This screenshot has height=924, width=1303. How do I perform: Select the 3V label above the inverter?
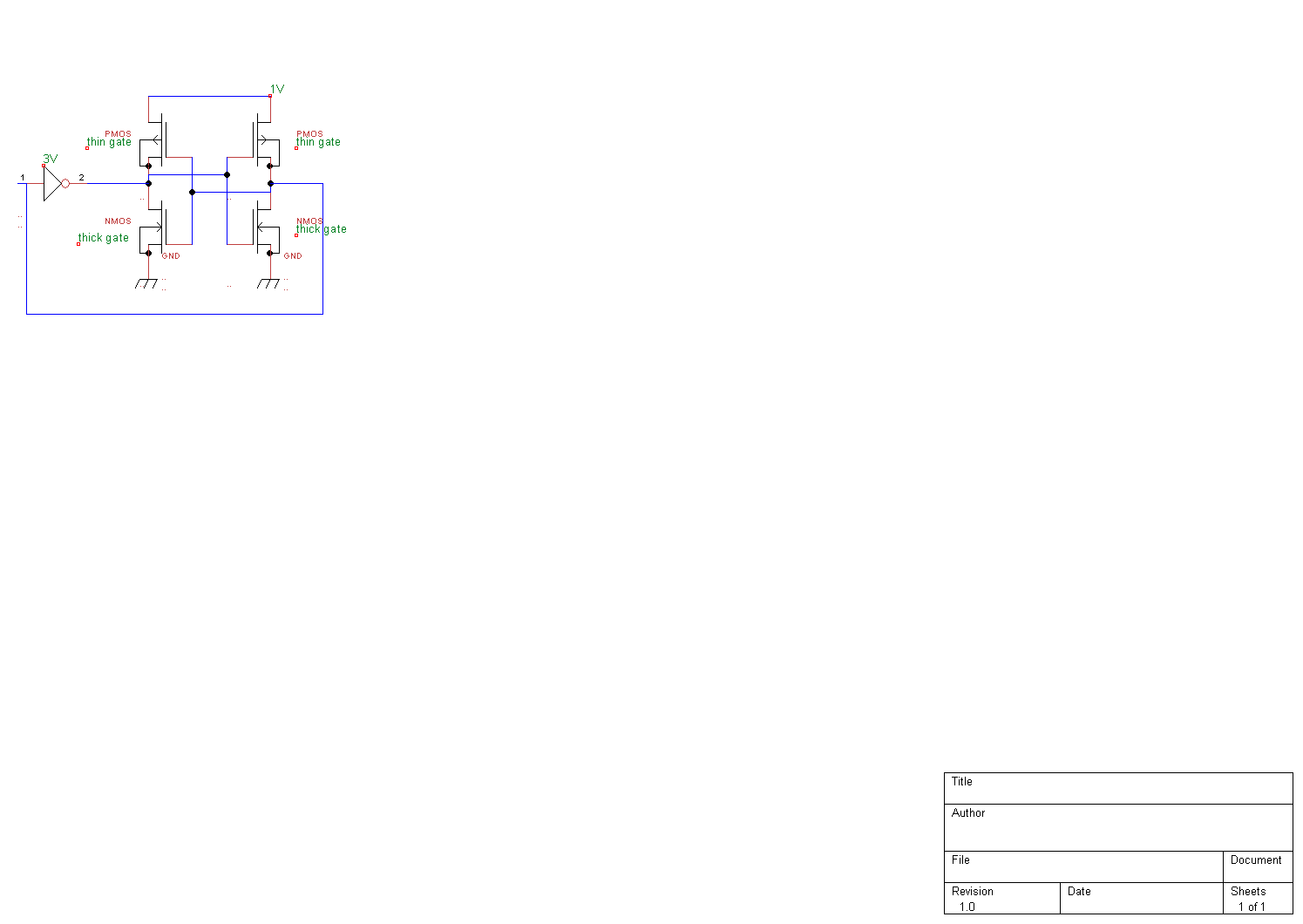click(51, 159)
